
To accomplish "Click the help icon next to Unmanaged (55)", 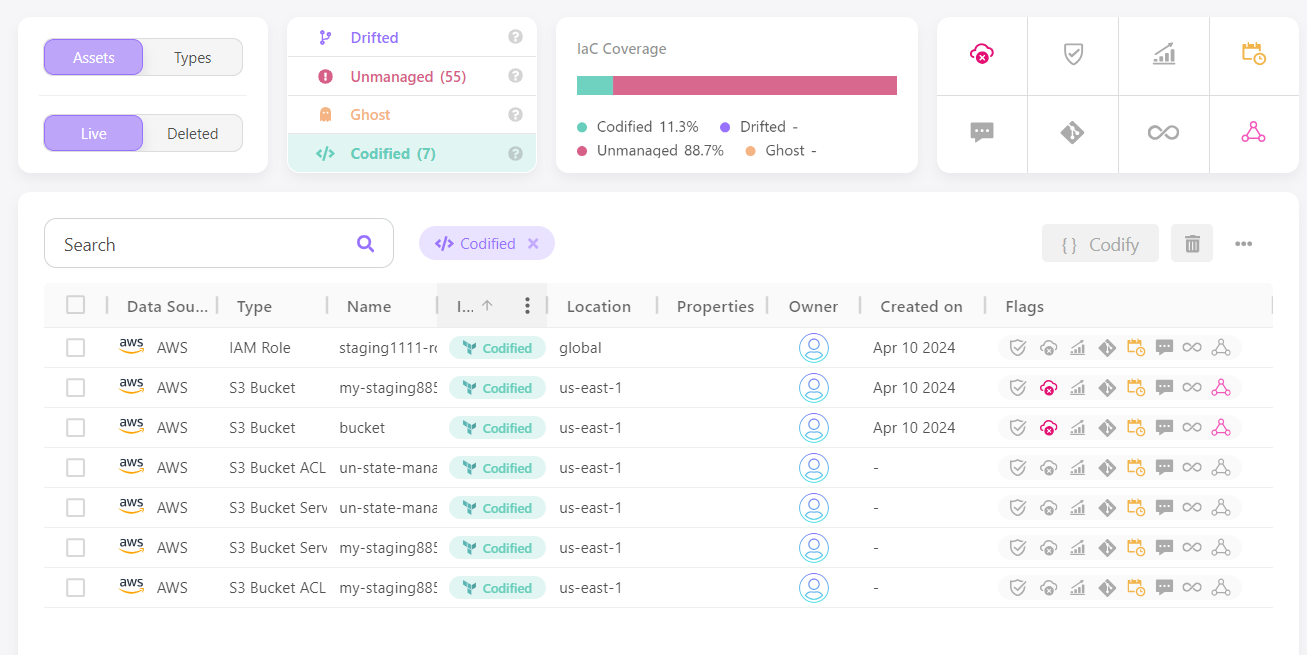I will pos(515,76).
